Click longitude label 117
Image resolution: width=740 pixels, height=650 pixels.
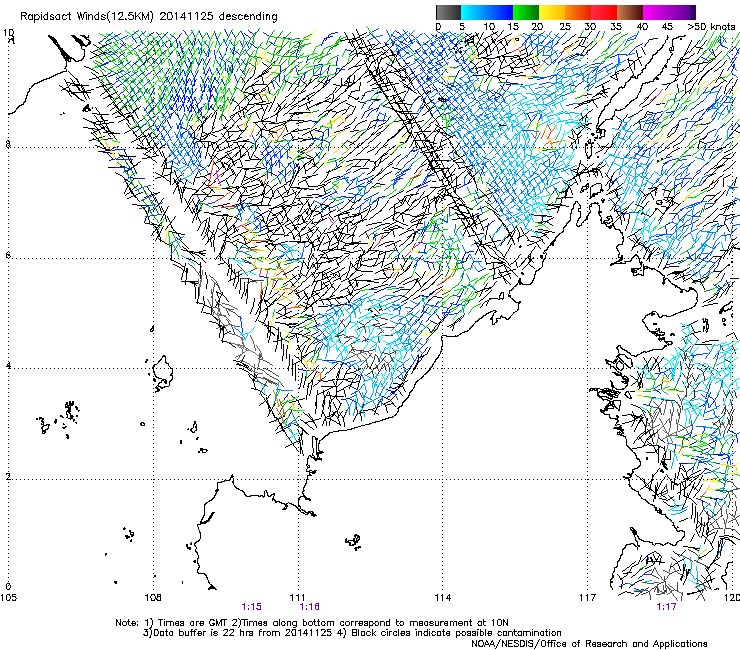click(x=587, y=598)
